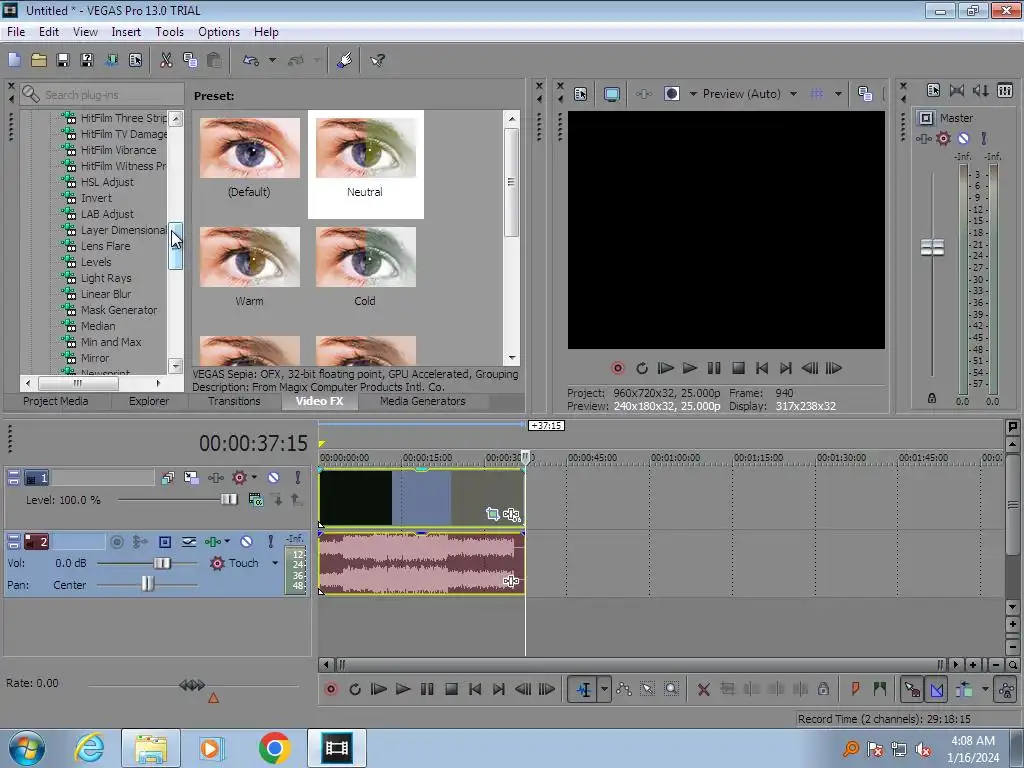Toggle Split Screen View in preview
This screenshot has height=768, width=1024.
click(x=671, y=94)
